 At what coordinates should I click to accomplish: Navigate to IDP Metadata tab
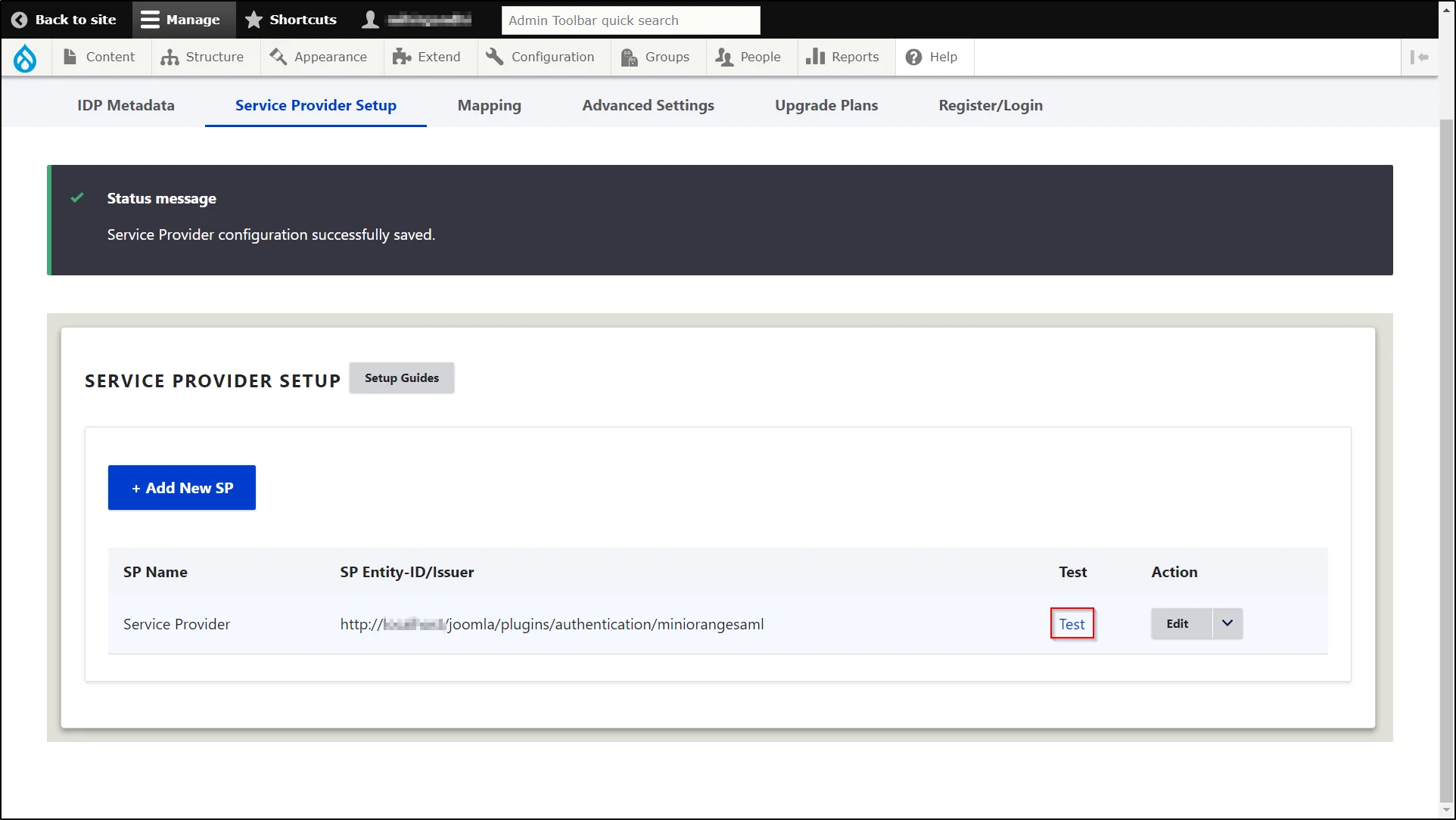pos(126,104)
